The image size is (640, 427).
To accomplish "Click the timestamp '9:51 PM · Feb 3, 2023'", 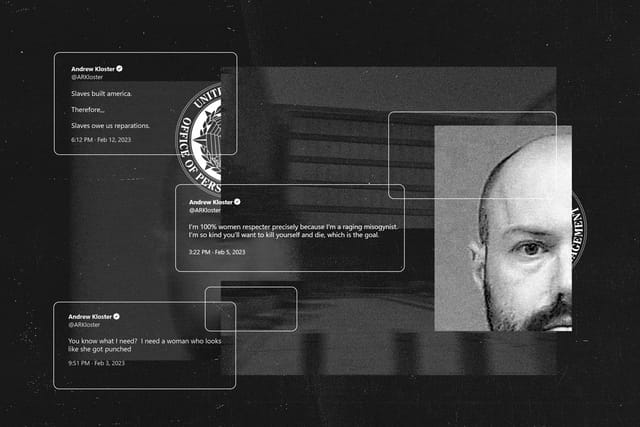I will tap(96, 363).
